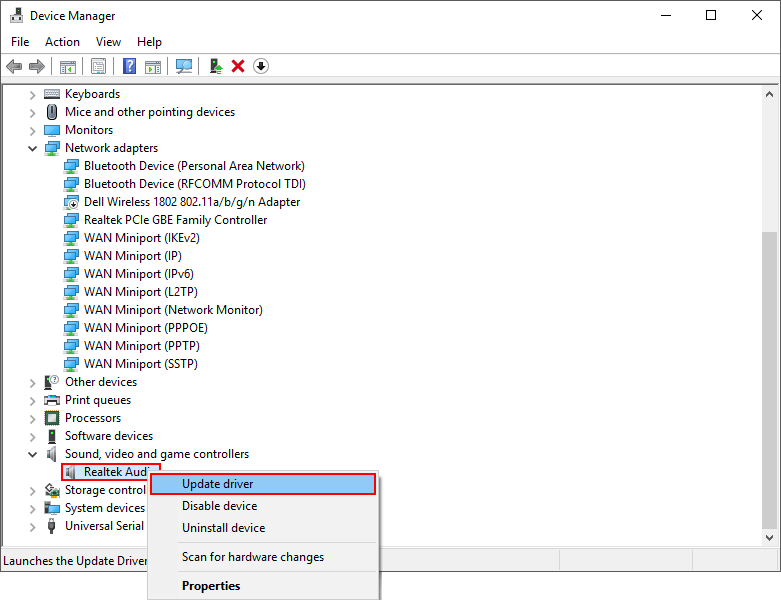Choose Update driver from context menu
781x600 pixels.
tap(262, 484)
